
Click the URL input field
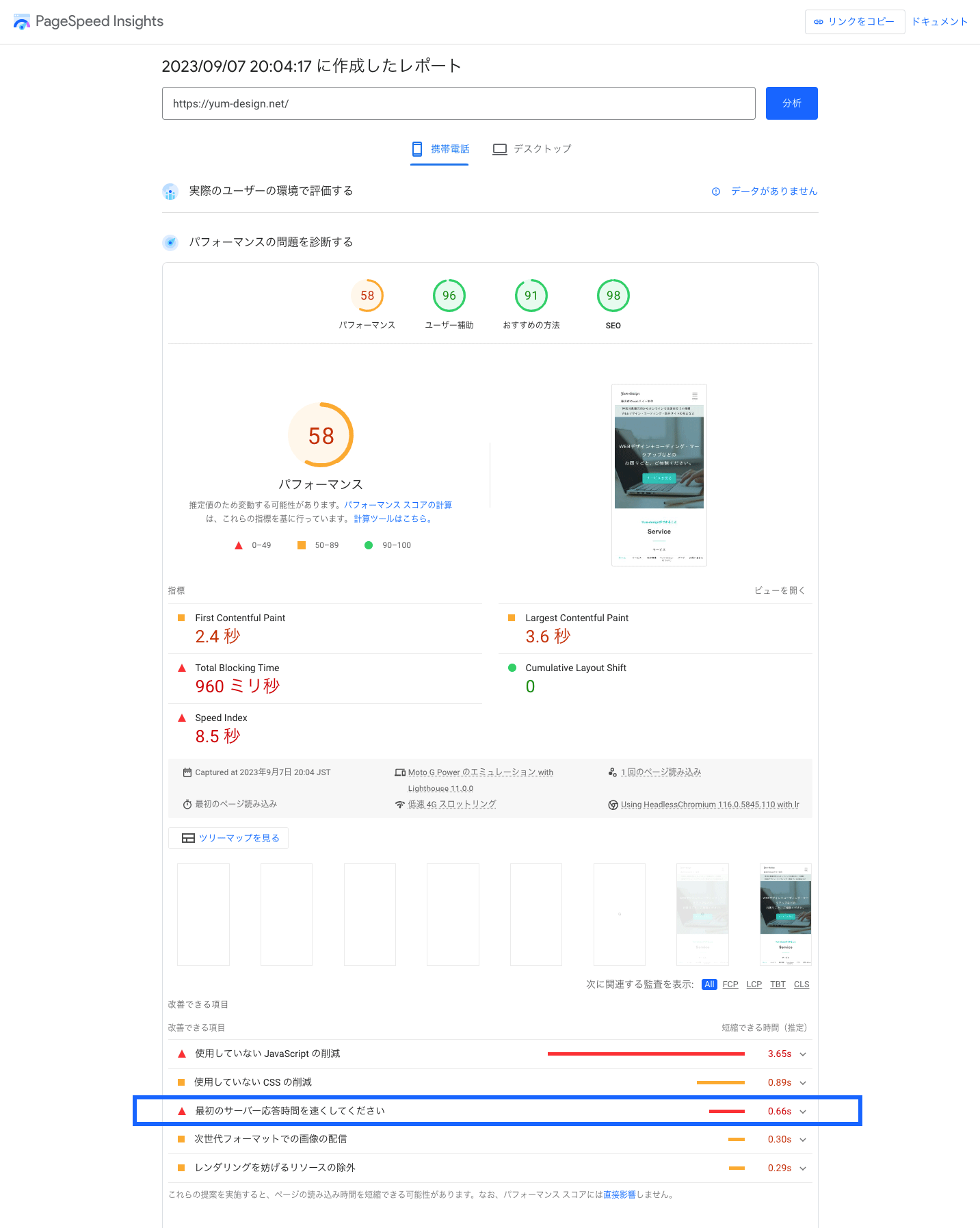coord(458,103)
